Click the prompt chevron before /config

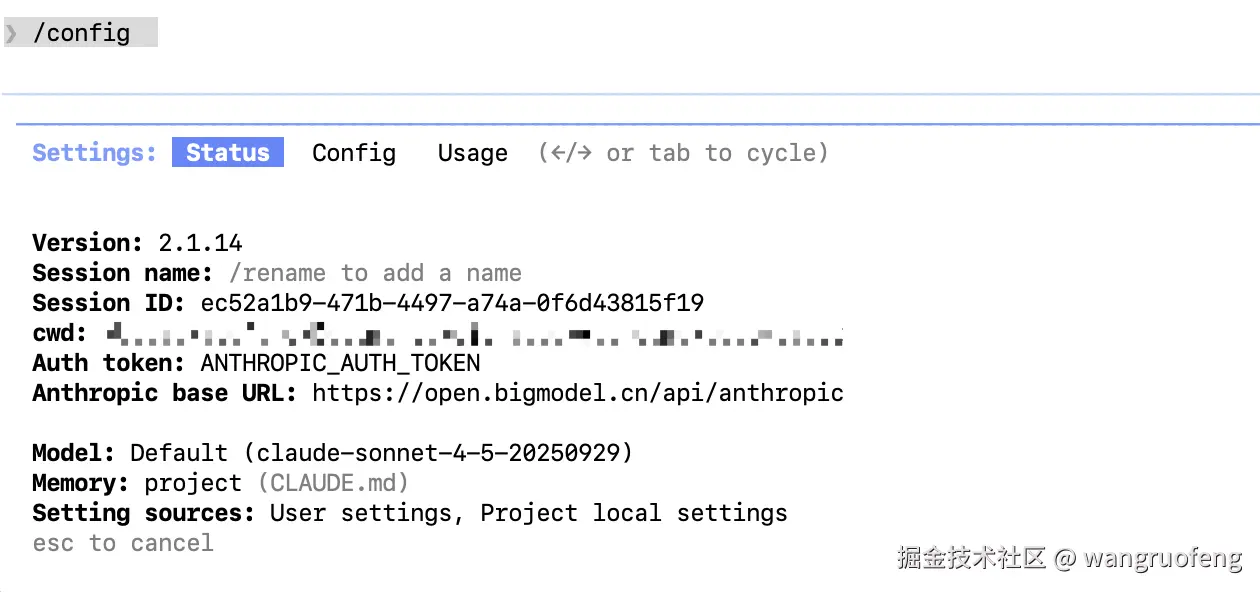pos(11,33)
